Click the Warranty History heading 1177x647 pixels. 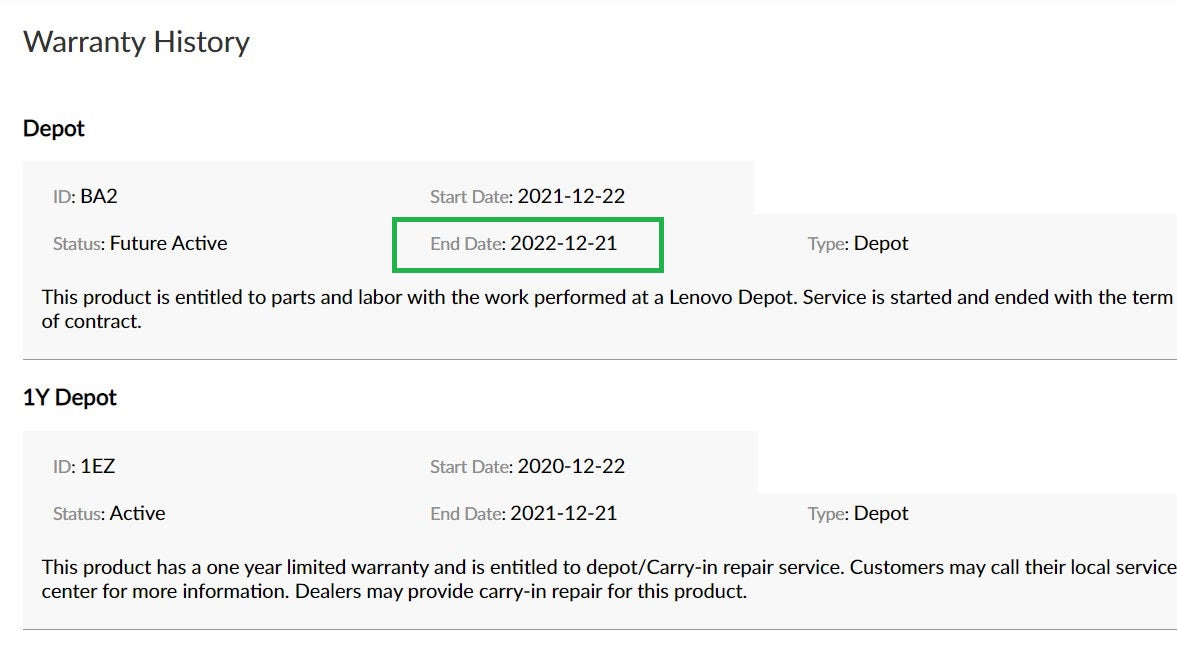click(136, 42)
